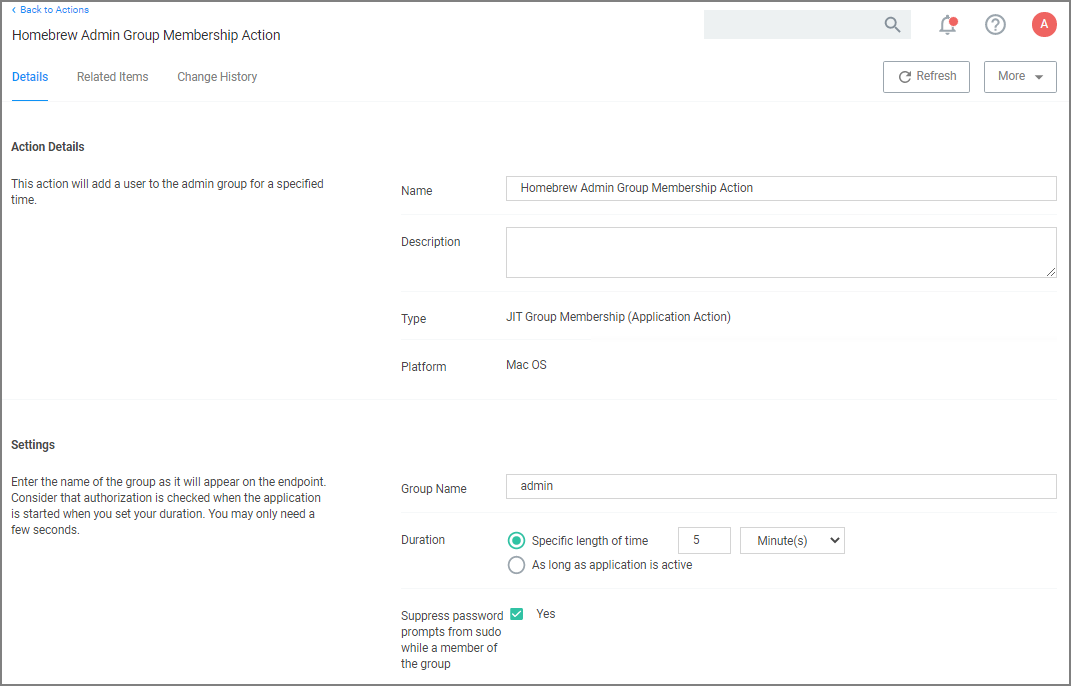The width and height of the screenshot is (1071, 686).
Task: Open the Change History tab
Action: [x=217, y=77]
